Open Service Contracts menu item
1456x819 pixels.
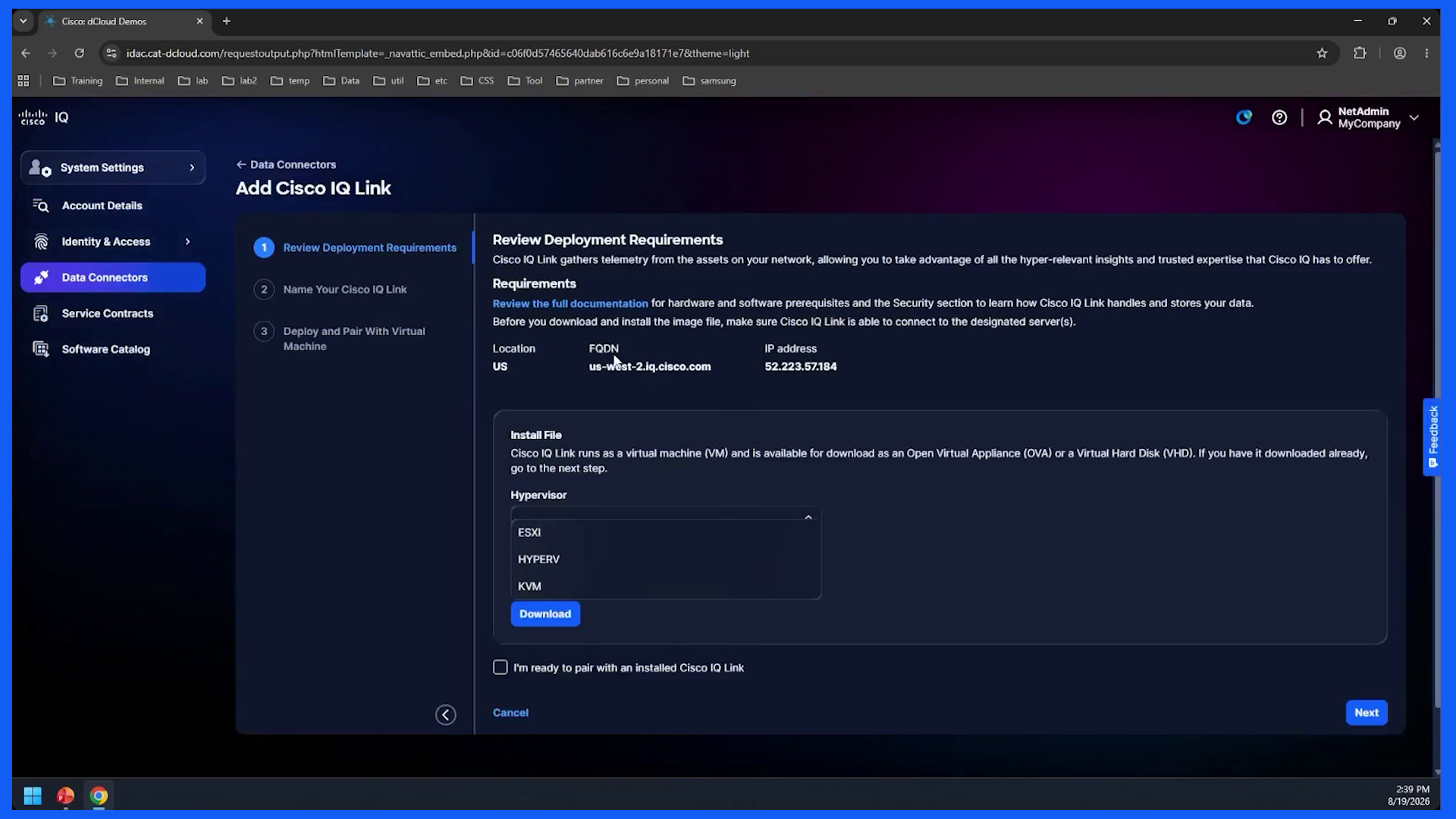click(x=113, y=313)
